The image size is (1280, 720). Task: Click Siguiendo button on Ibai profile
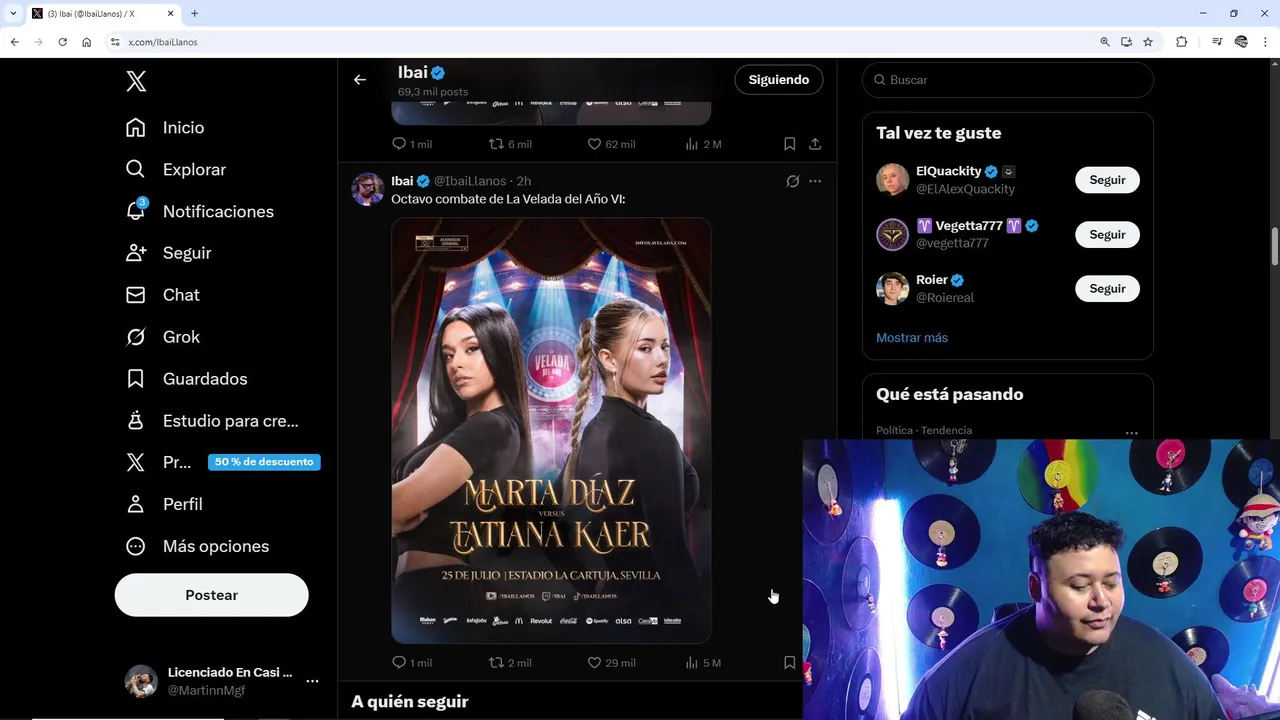[779, 80]
